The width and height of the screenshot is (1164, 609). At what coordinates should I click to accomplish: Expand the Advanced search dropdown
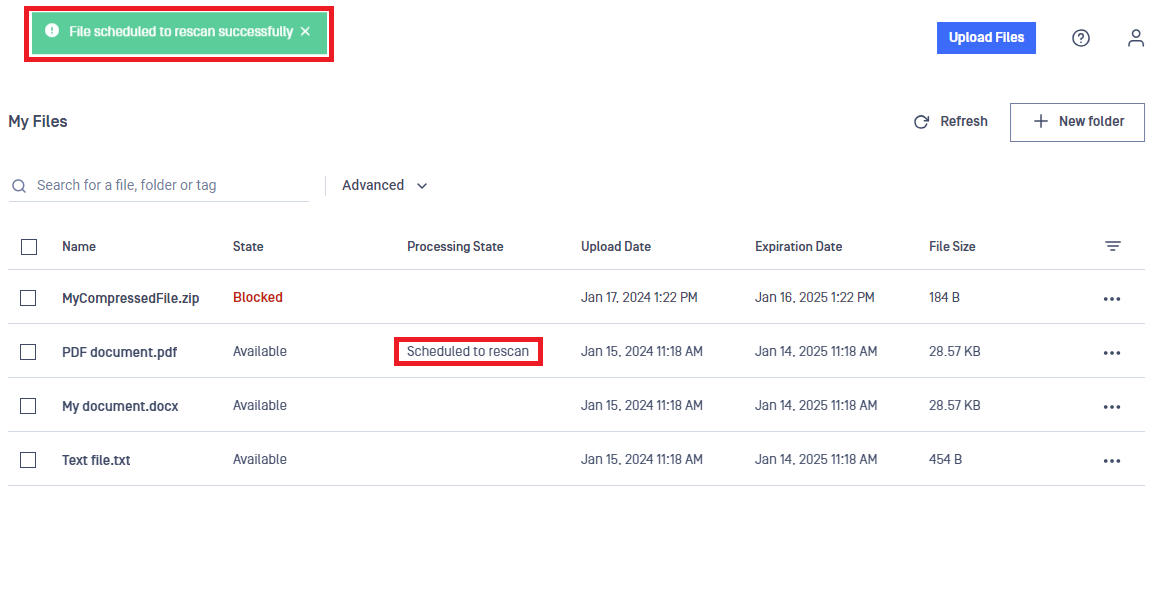pyautogui.click(x=385, y=186)
